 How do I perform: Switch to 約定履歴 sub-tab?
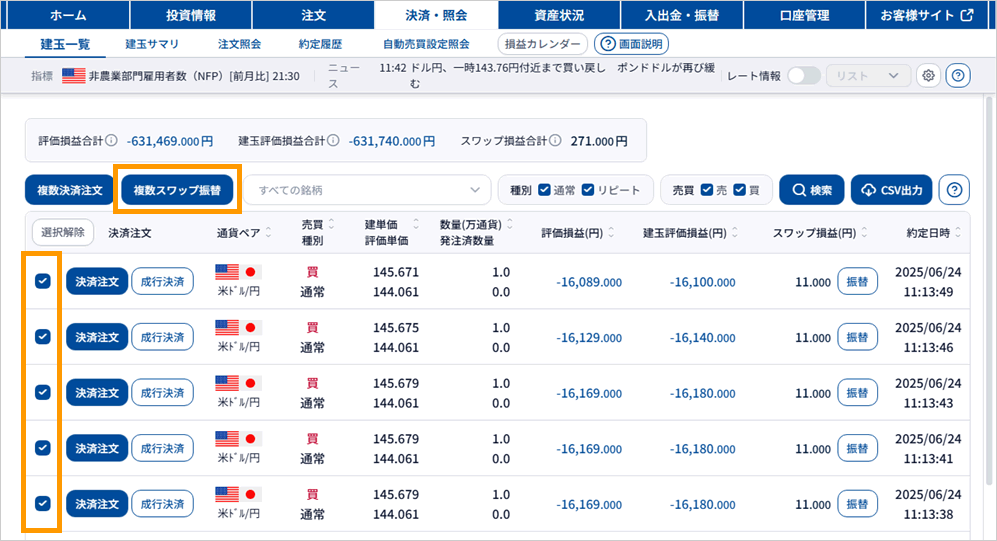point(320,44)
